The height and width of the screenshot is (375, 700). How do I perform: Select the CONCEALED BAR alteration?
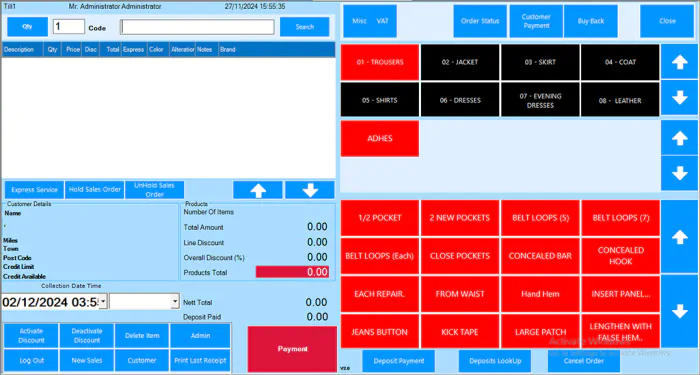click(540, 256)
